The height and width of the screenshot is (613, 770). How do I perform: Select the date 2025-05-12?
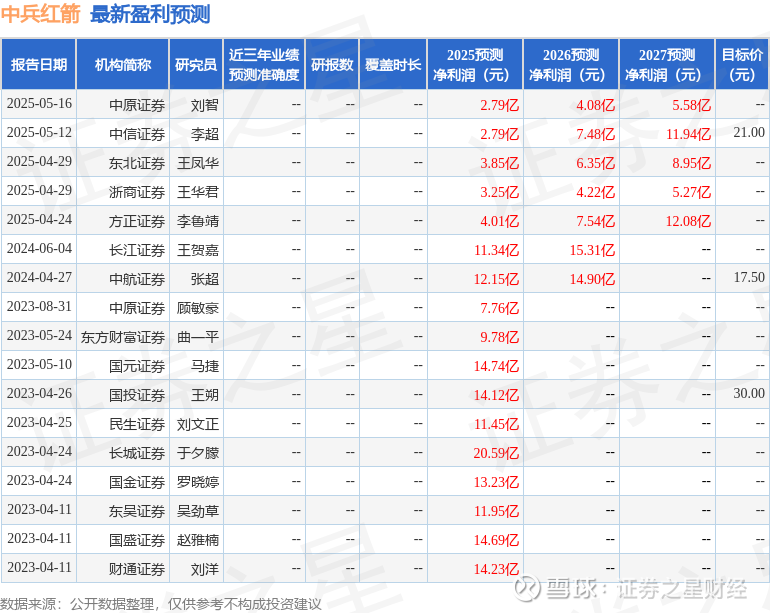[39, 133]
